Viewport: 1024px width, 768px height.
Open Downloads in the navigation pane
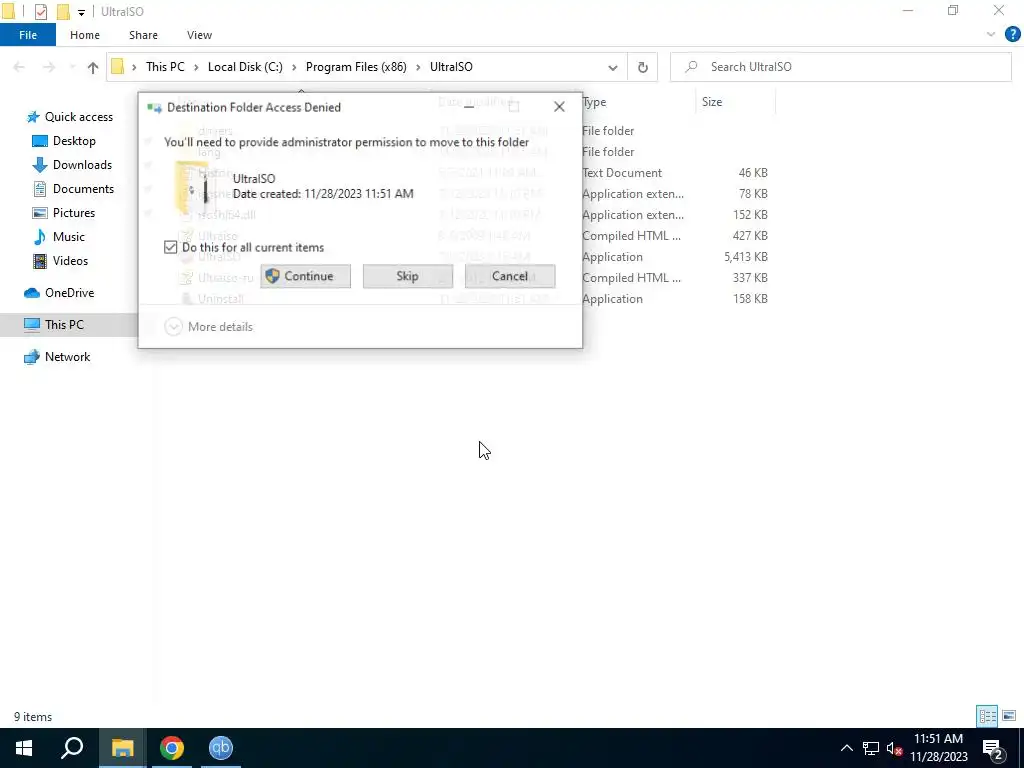(x=72, y=165)
